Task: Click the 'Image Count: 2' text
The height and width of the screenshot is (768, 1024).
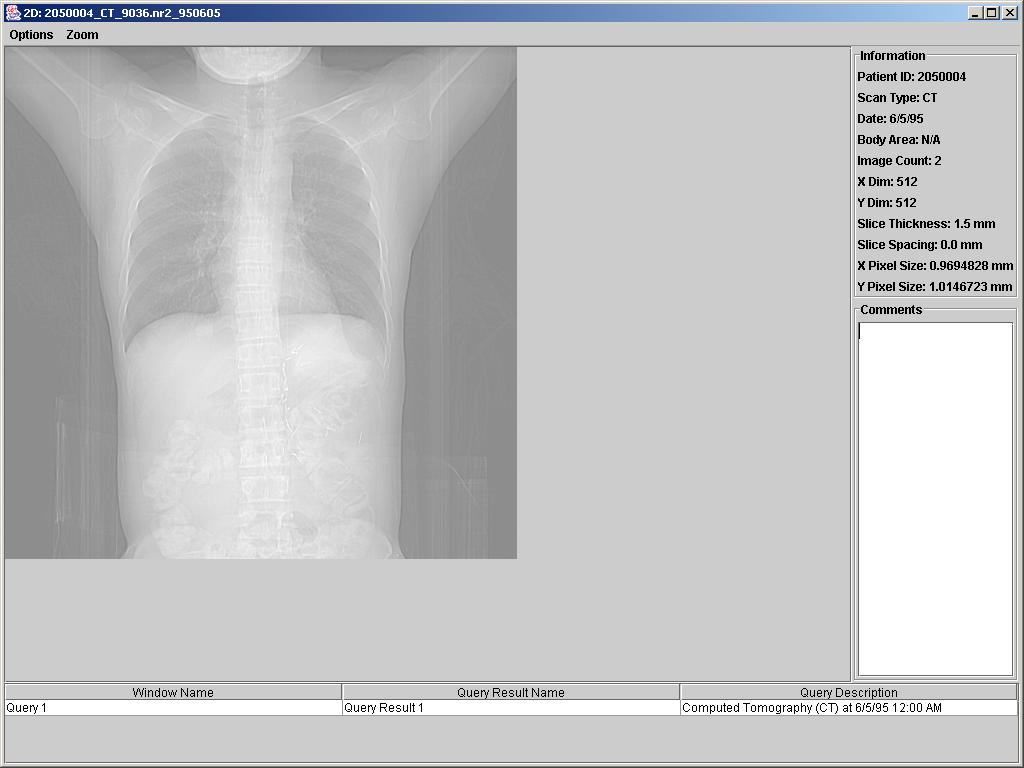Action: tap(899, 161)
